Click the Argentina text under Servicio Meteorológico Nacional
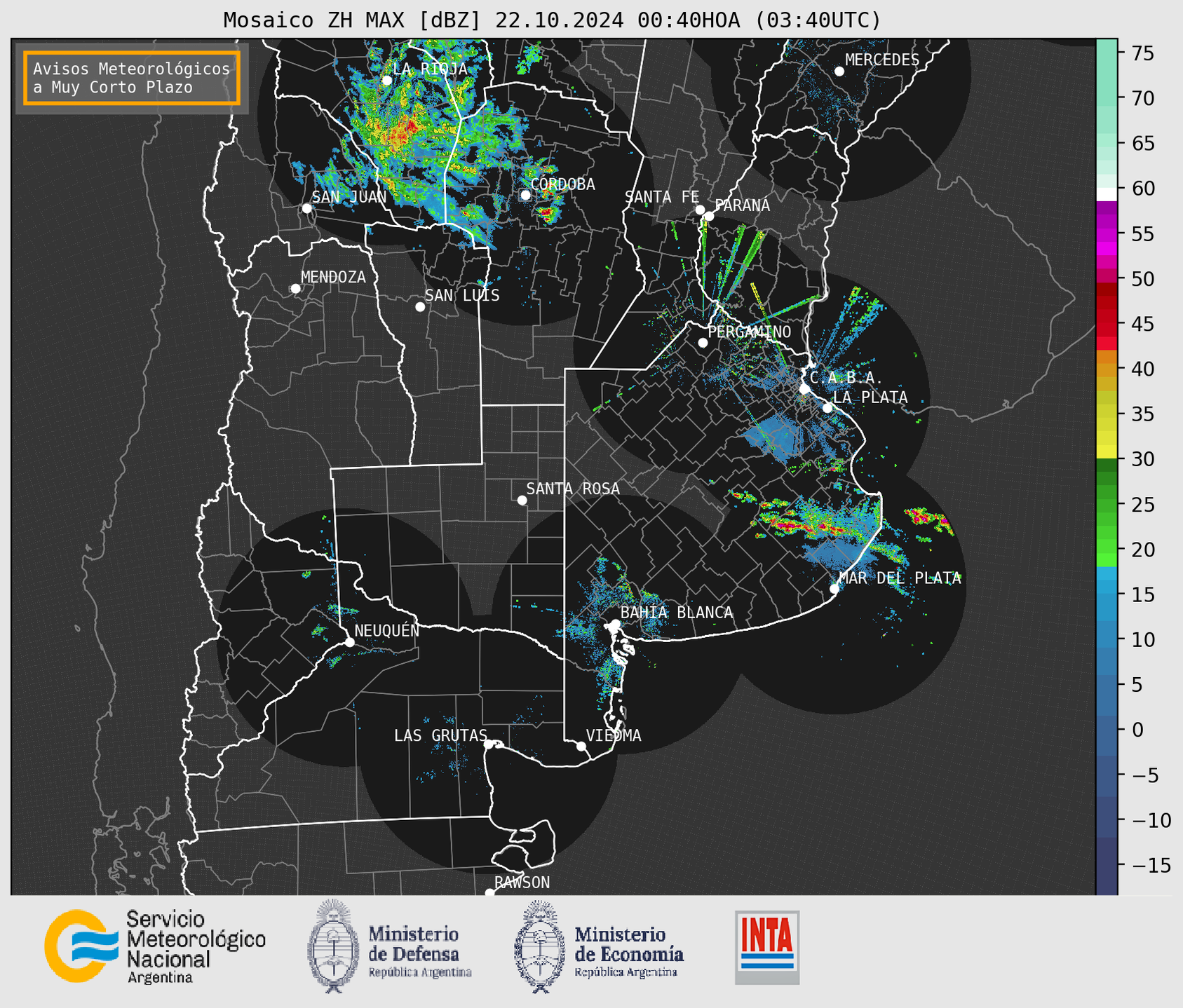 (160, 978)
